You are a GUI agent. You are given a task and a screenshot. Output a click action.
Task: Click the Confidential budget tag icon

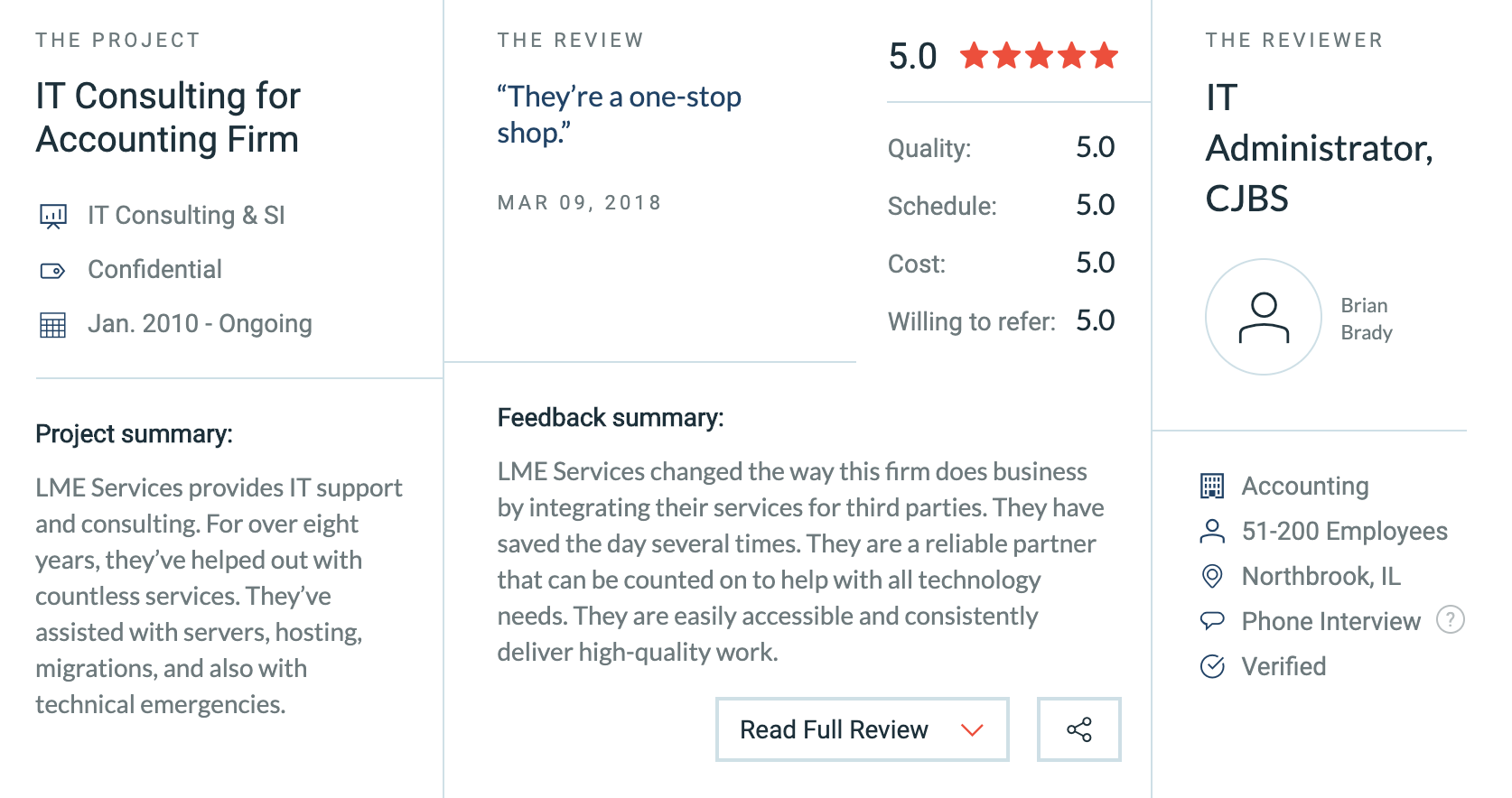[x=53, y=271]
